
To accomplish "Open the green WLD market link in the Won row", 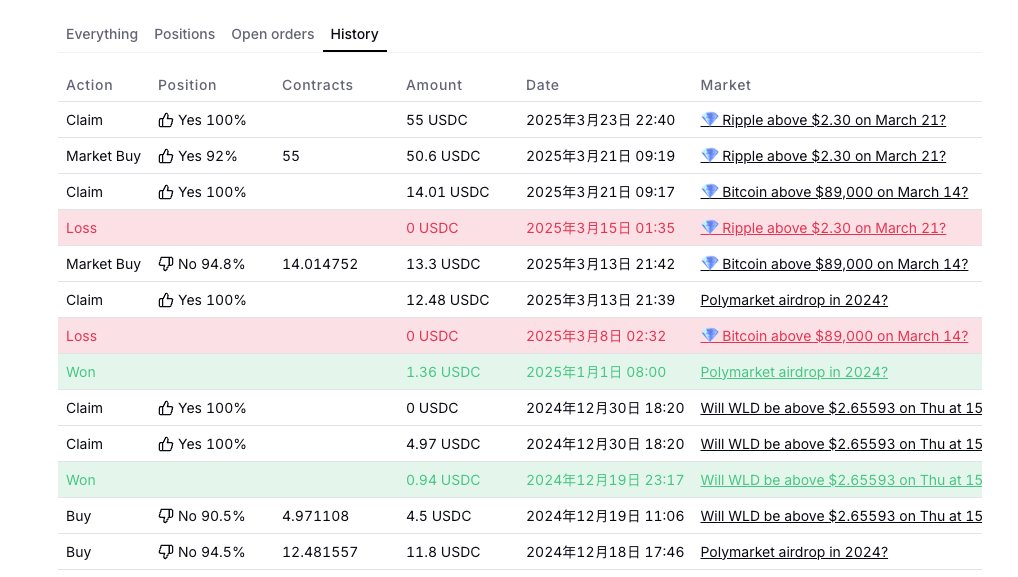I will [841, 480].
